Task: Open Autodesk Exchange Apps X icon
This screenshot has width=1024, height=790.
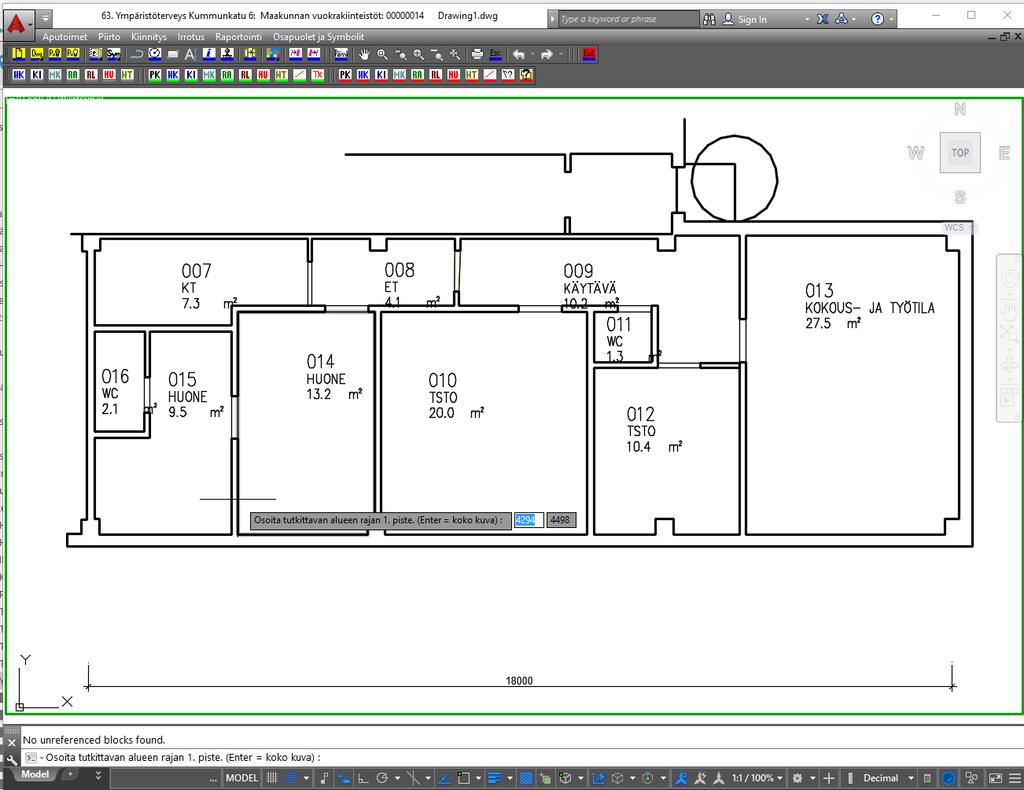Action: tap(823, 19)
